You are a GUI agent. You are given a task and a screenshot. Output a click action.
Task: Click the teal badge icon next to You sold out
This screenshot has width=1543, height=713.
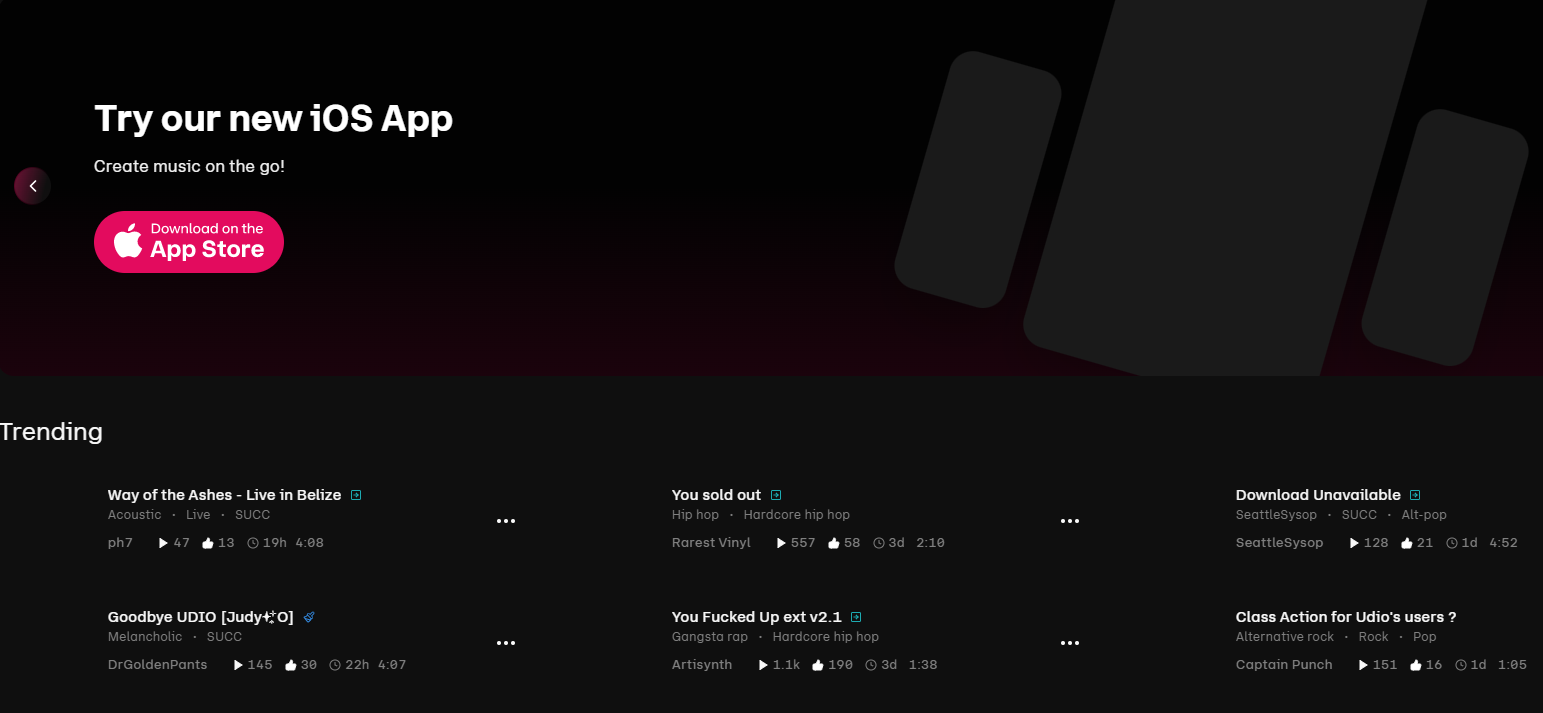click(776, 495)
